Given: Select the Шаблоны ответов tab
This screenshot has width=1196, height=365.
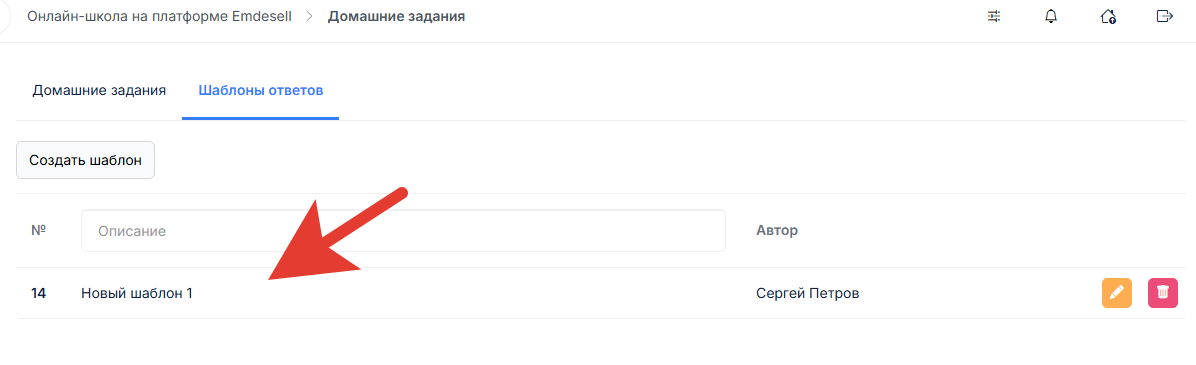Looking at the screenshot, I should click(x=261, y=91).
